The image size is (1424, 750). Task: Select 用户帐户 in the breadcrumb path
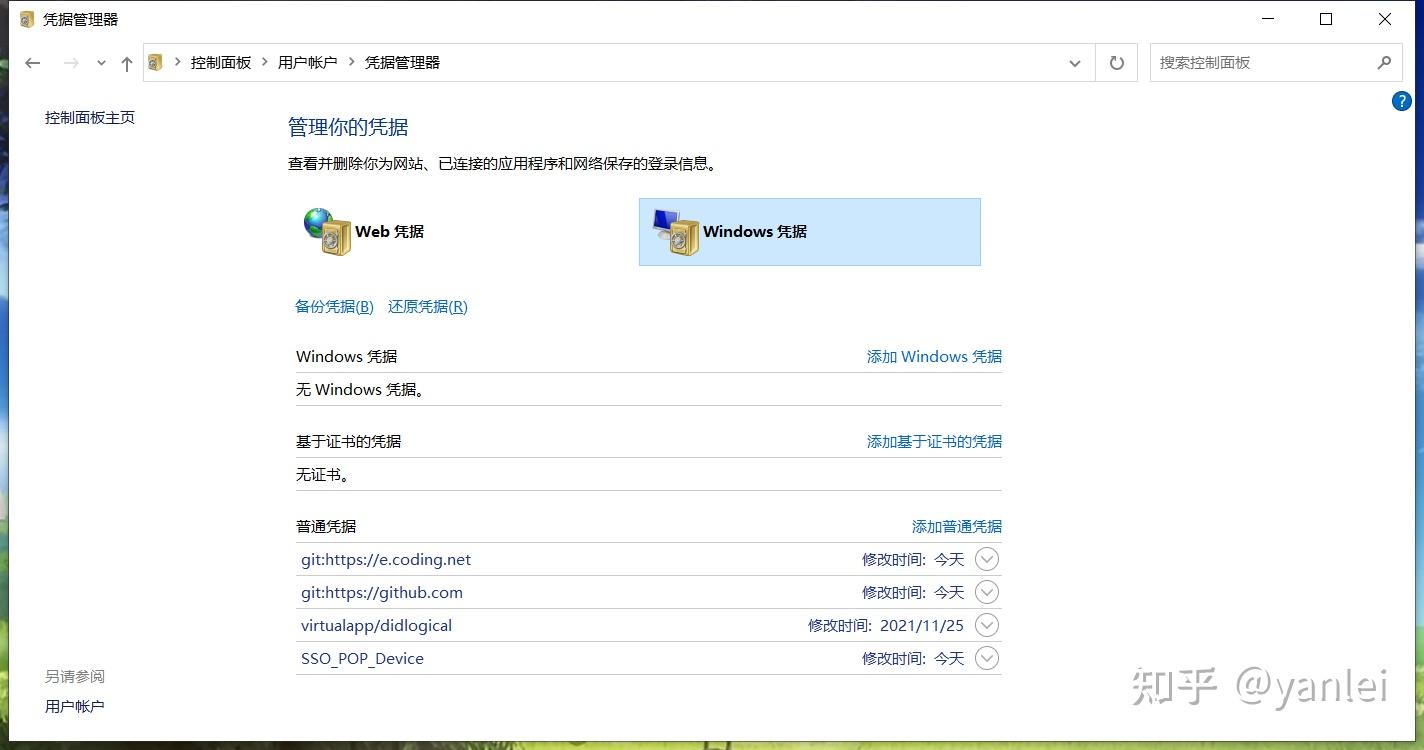307,61
